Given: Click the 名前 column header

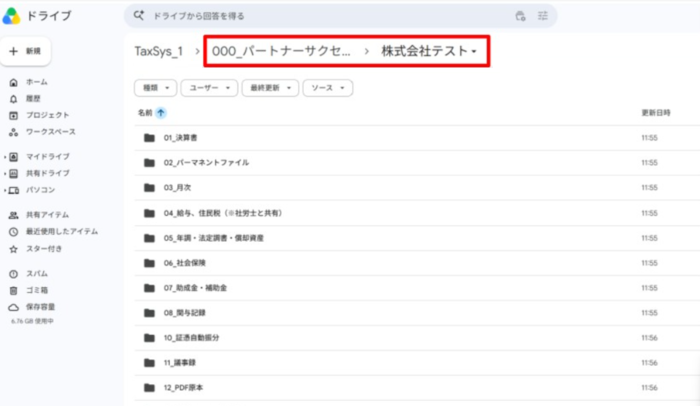Looking at the screenshot, I should (145, 113).
